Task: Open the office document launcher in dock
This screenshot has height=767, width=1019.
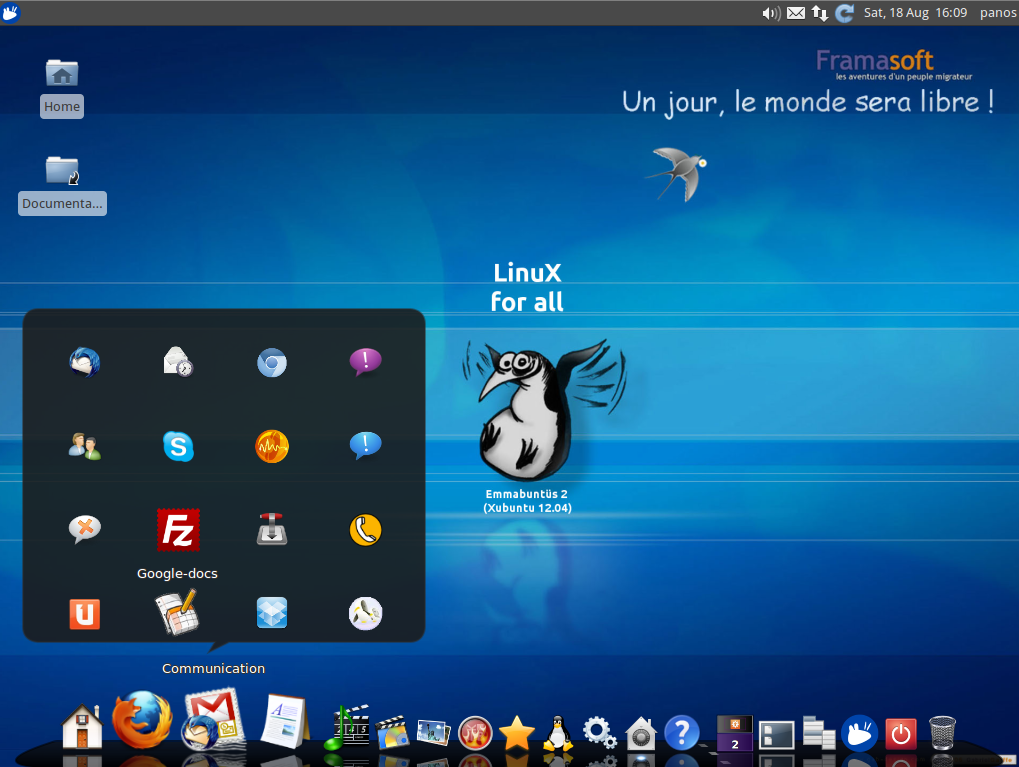Action: tap(284, 721)
